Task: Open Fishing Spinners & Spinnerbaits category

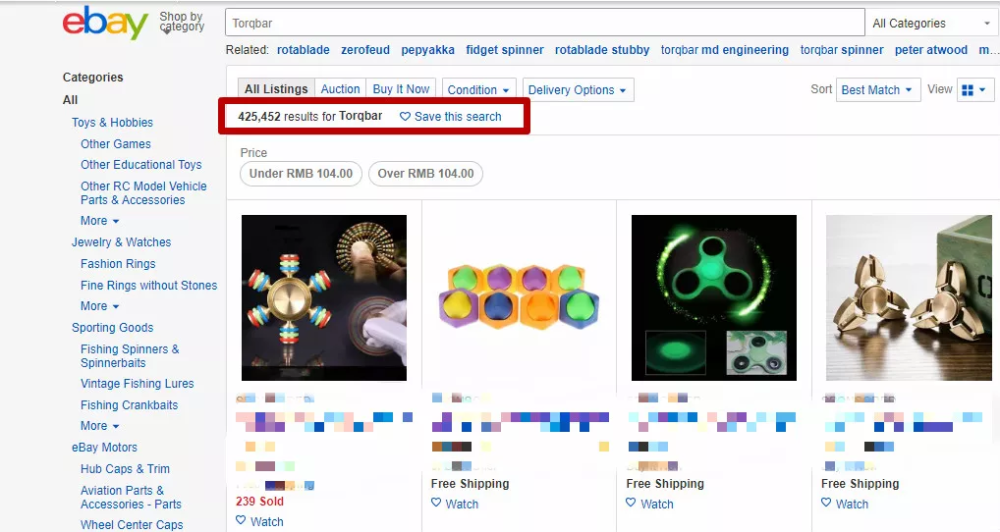Action: (x=129, y=356)
